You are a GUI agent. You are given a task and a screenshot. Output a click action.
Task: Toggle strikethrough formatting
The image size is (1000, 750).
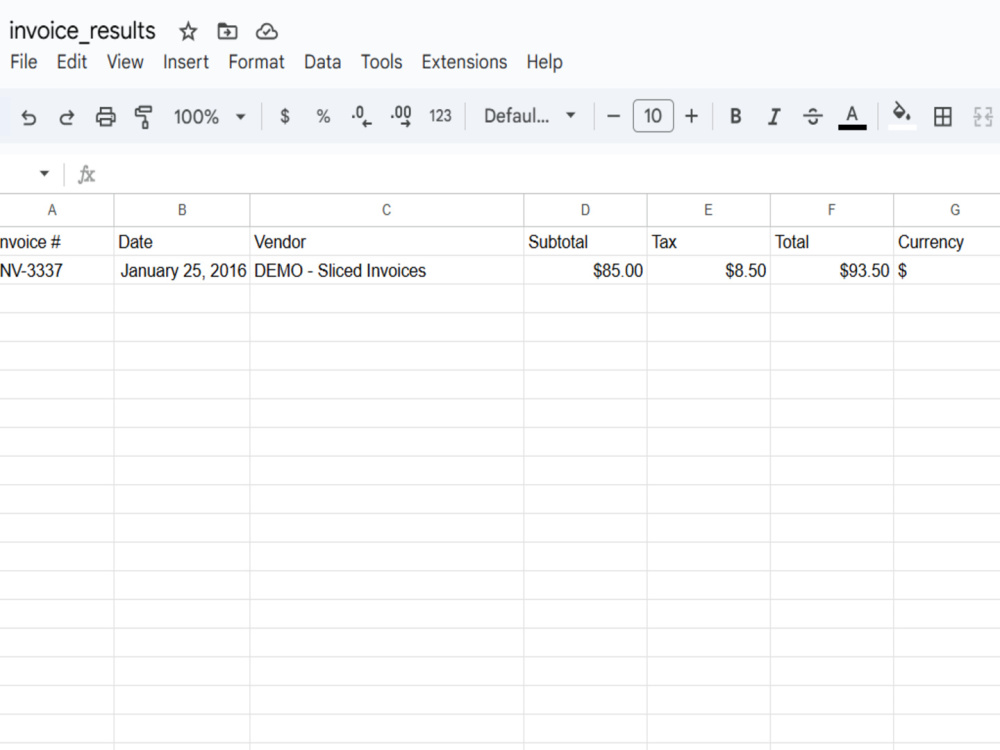812,116
